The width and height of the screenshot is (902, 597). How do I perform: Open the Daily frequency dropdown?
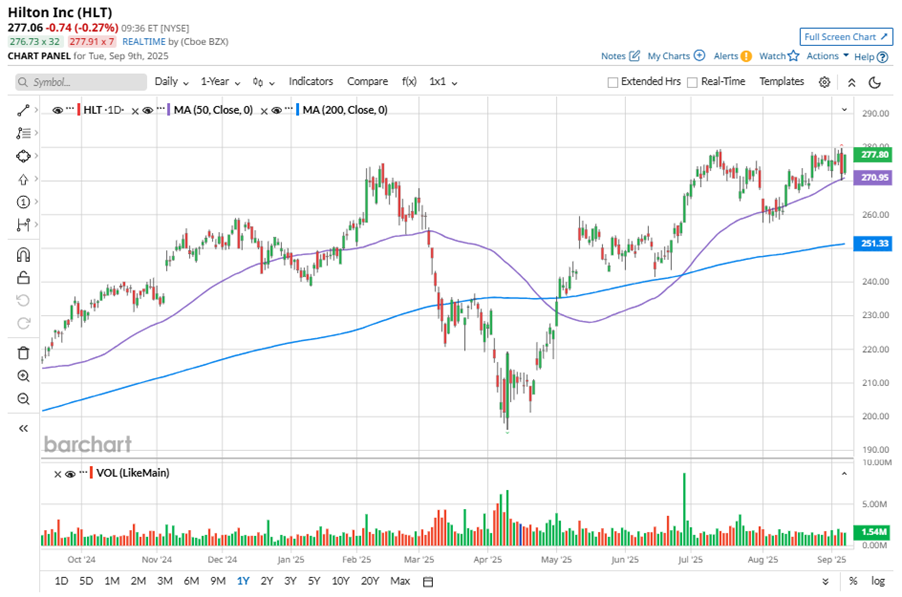click(171, 82)
